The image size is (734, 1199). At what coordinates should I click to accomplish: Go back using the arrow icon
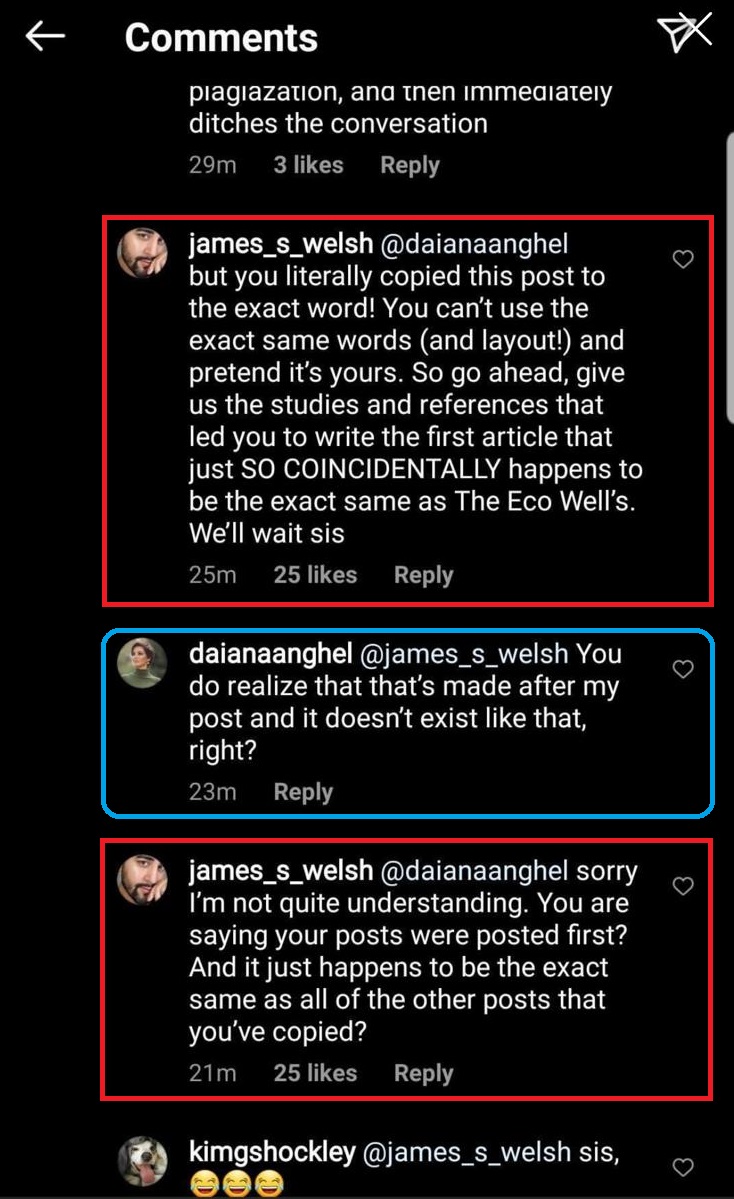(x=45, y=37)
